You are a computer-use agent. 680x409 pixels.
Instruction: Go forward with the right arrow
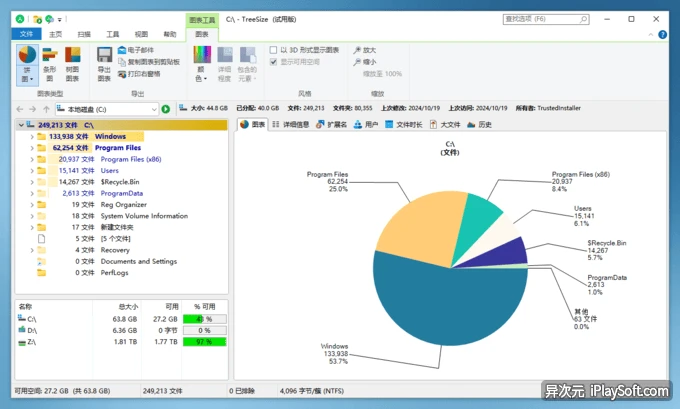pos(33,109)
